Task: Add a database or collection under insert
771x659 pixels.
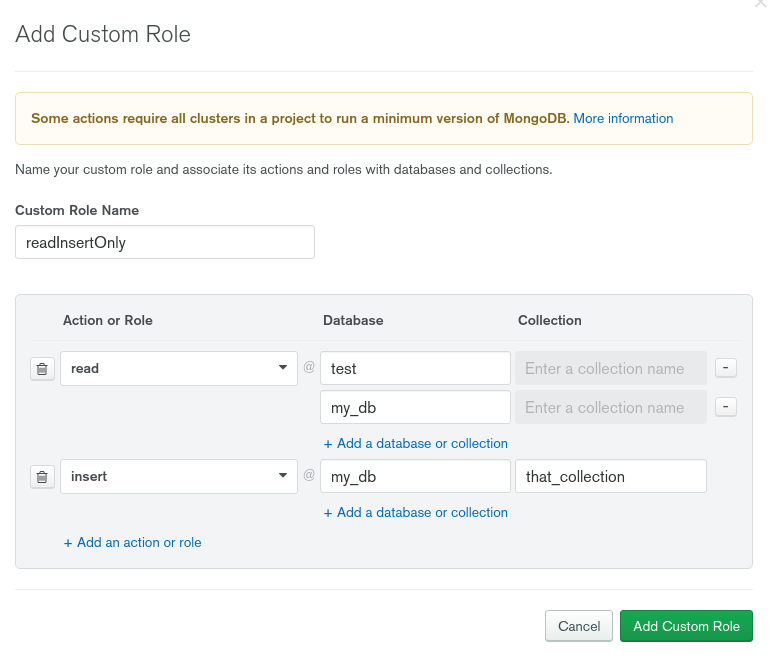Action: (x=415, y=512)
